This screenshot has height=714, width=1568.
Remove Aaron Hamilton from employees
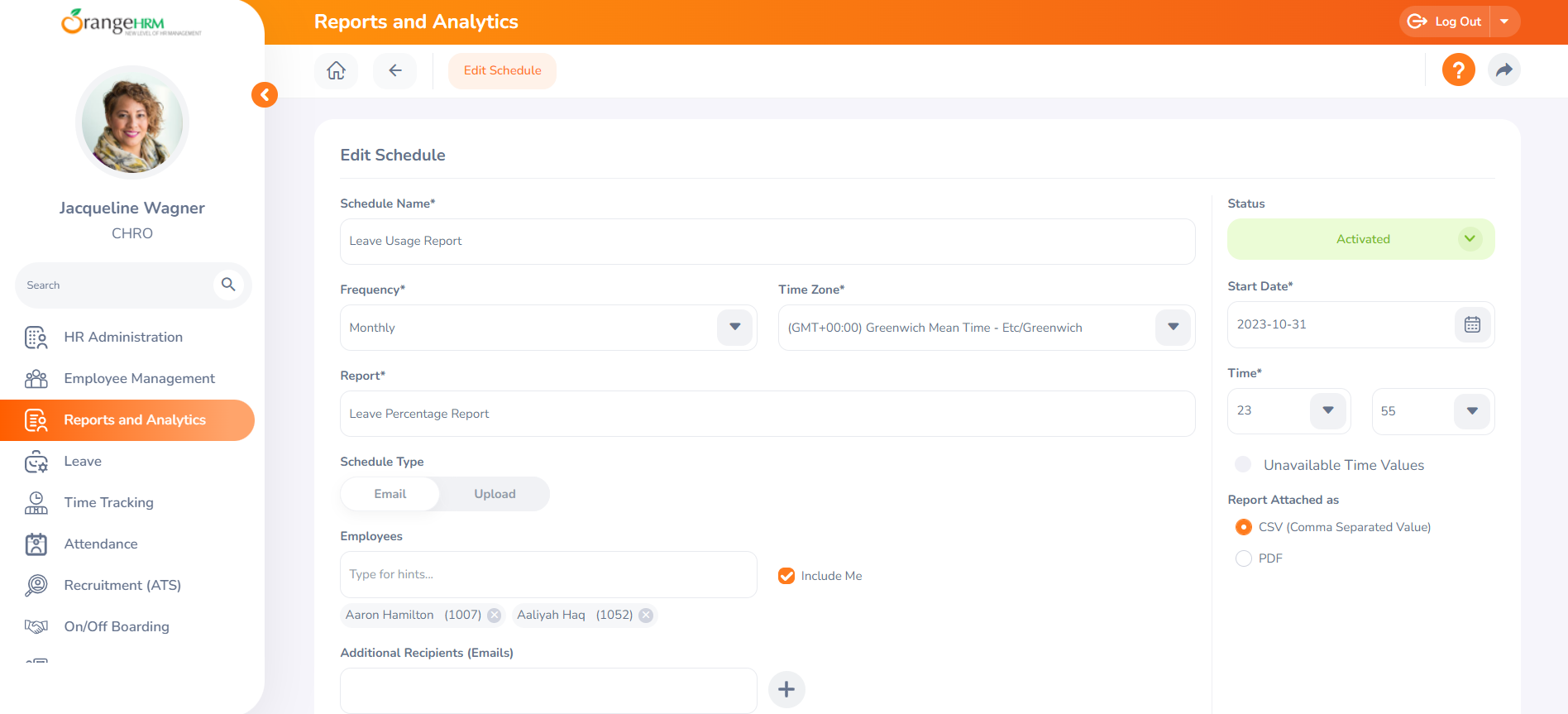pyautogui.click(x=494, y=615)
